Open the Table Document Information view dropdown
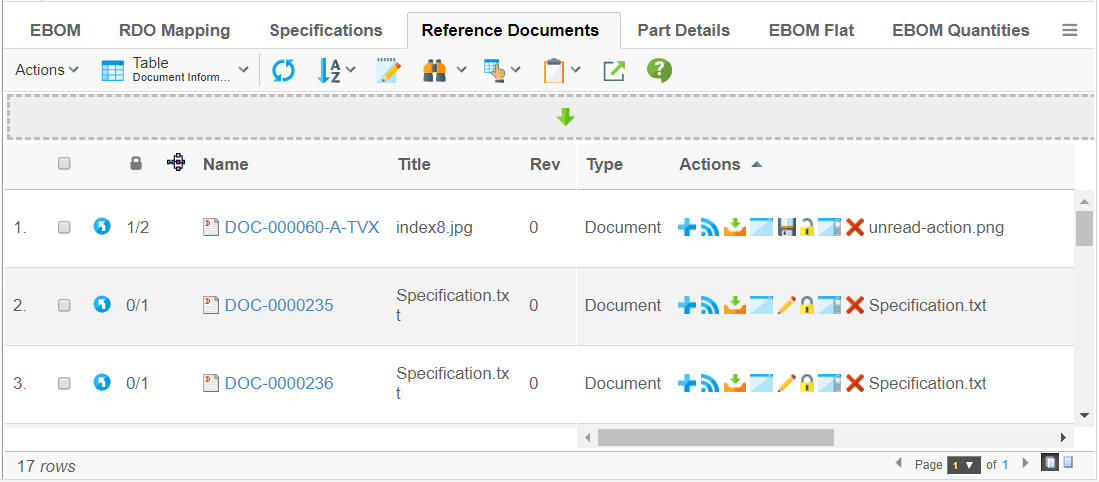Screen dimensions: 1099x482 pyautogui.click(x=176, y=70)
